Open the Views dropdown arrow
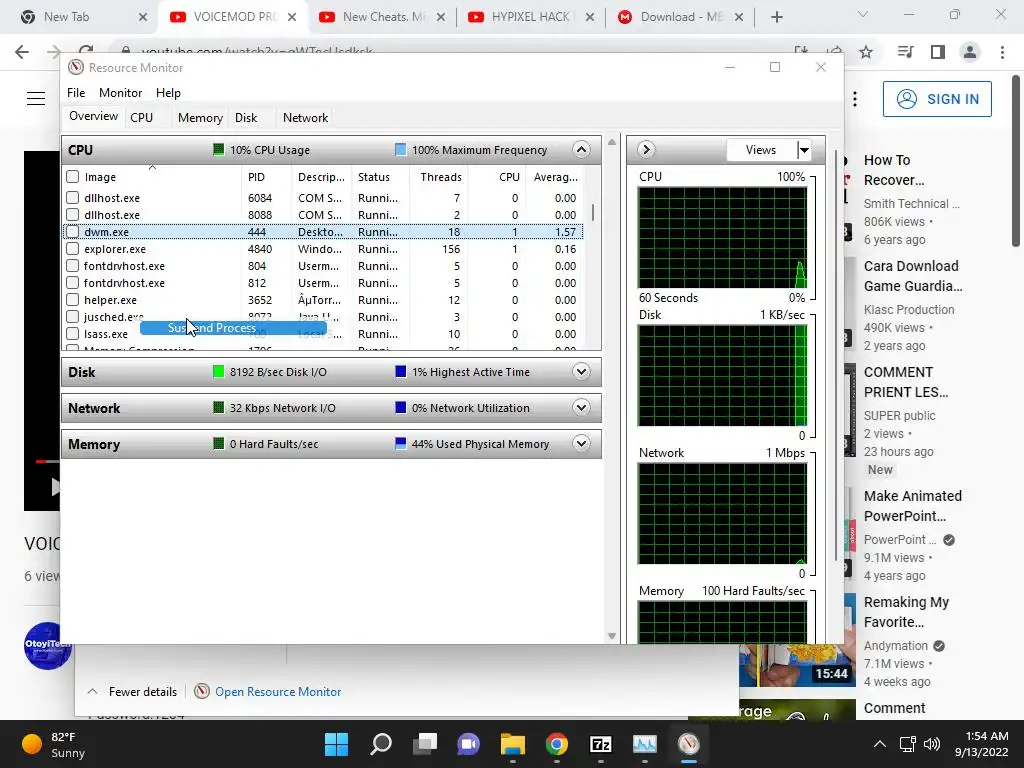The height and width of the screenshot is (768, 1024). coord(804,150)
